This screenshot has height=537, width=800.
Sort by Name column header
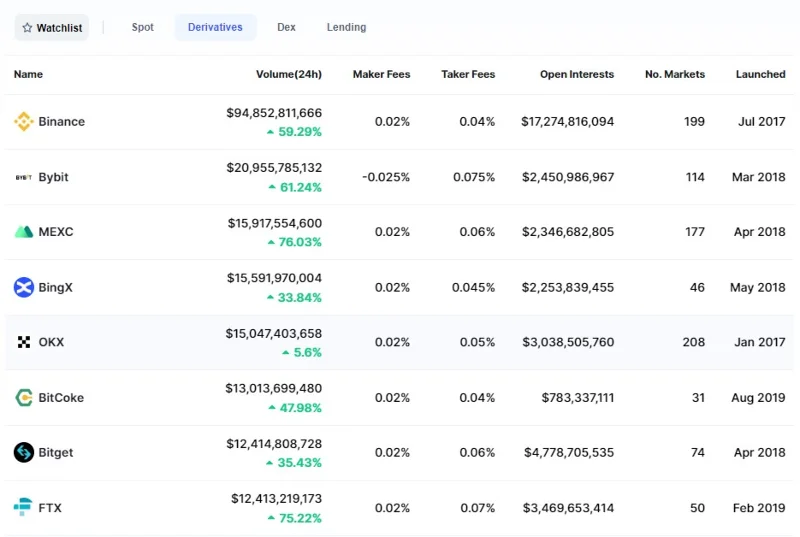28,74
